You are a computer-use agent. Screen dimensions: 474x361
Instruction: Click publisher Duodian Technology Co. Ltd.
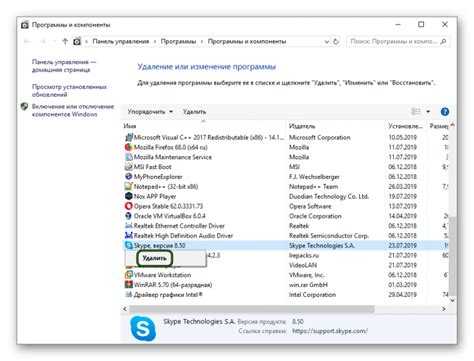click(x=329, y=196)
